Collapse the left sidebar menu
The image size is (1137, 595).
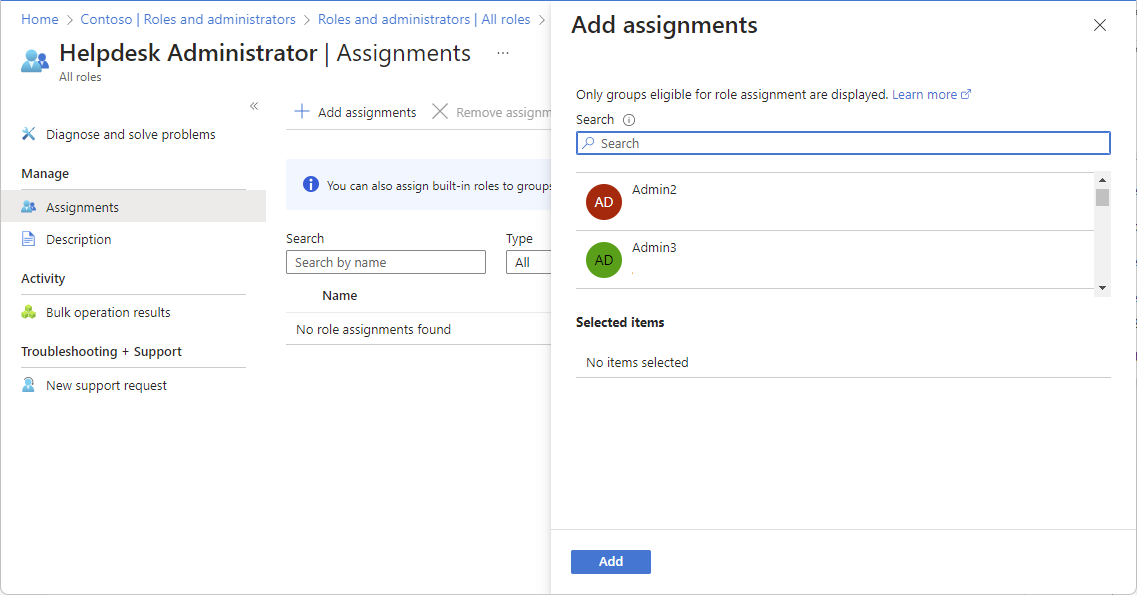(254, 106)
